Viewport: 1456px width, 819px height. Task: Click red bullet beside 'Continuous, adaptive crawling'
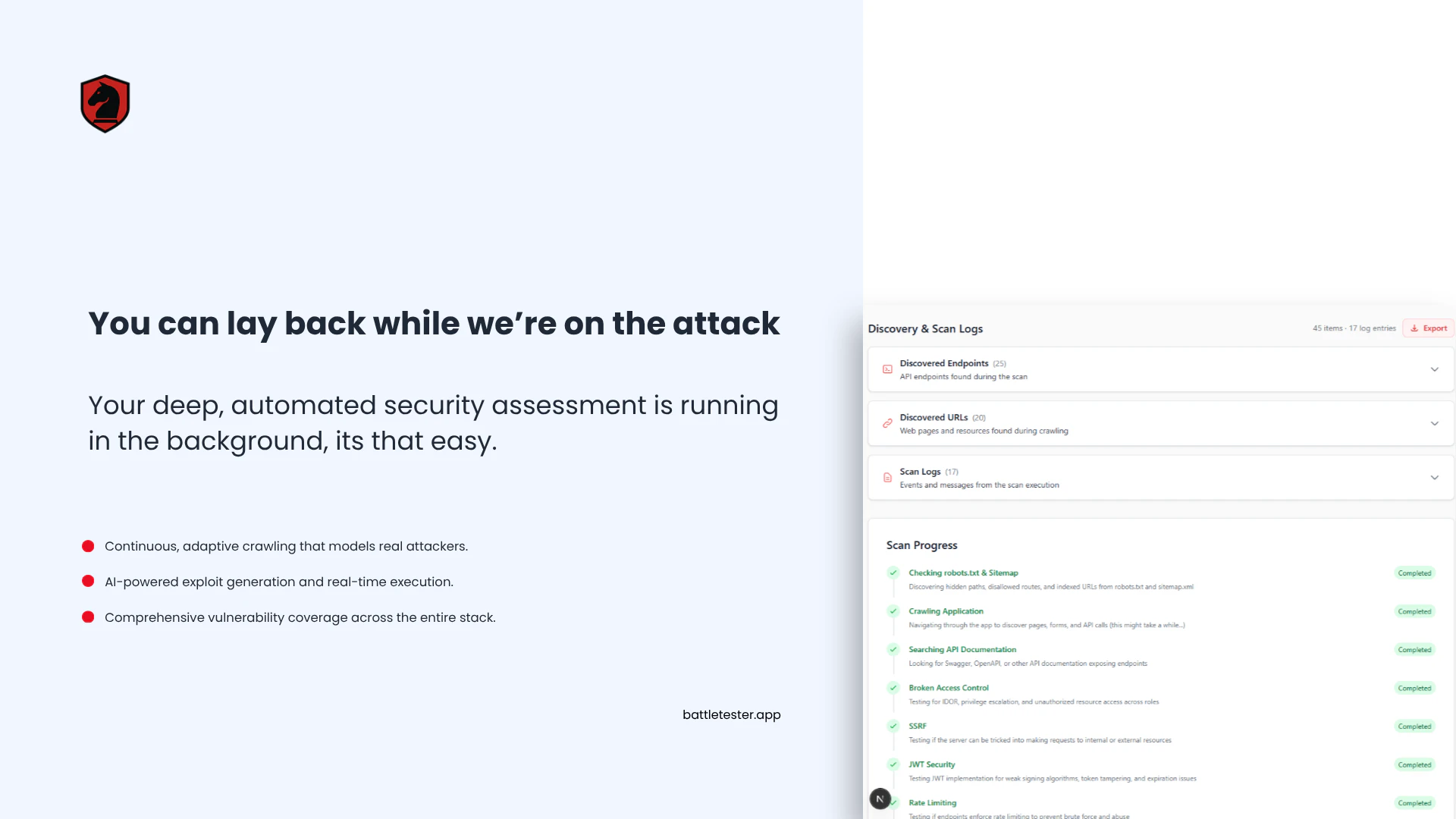click(x=88, y=546)
